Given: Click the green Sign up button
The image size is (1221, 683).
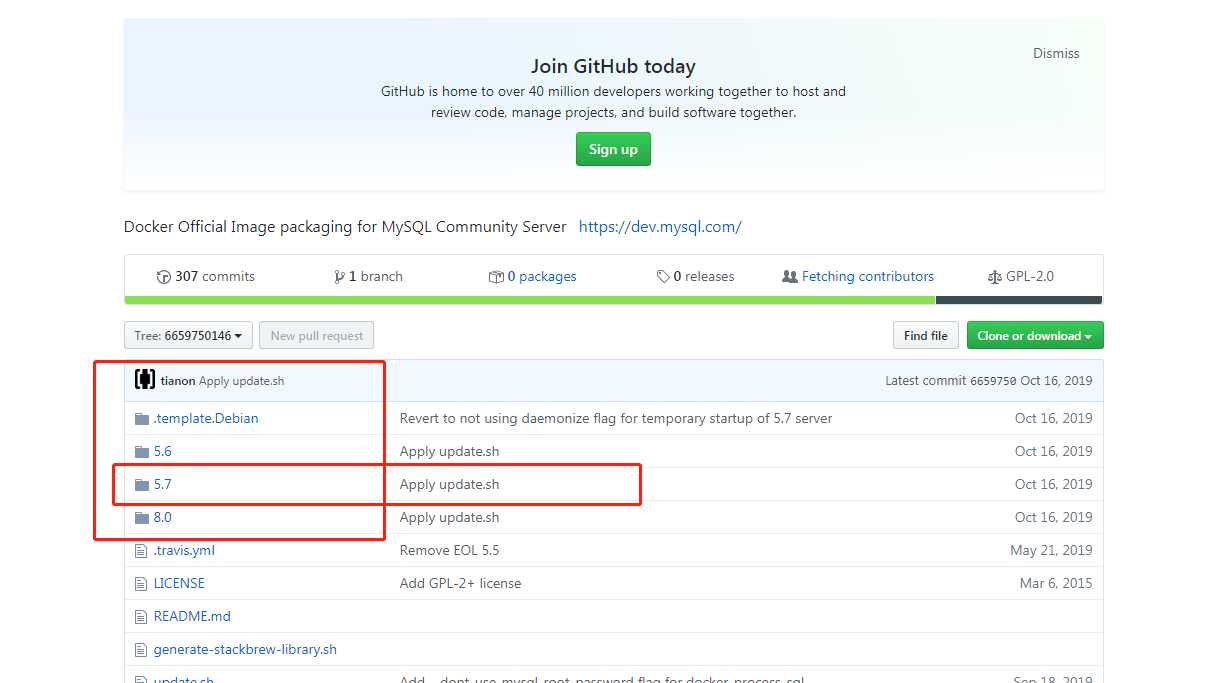Looking at the screenshot, I should point(613,149).
